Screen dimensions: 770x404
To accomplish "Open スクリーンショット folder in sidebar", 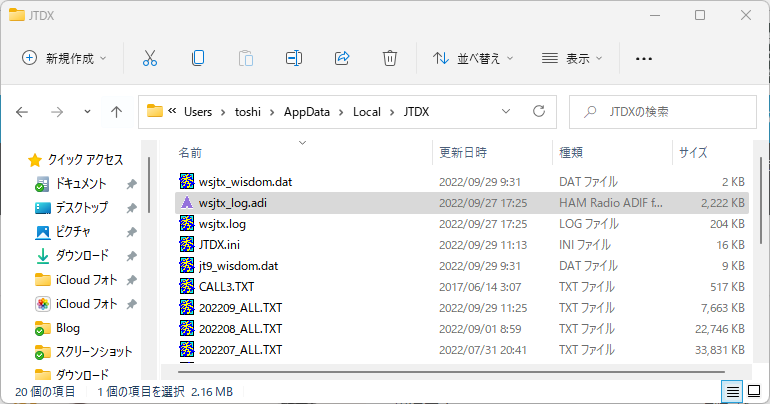I will tap(94, 352).
